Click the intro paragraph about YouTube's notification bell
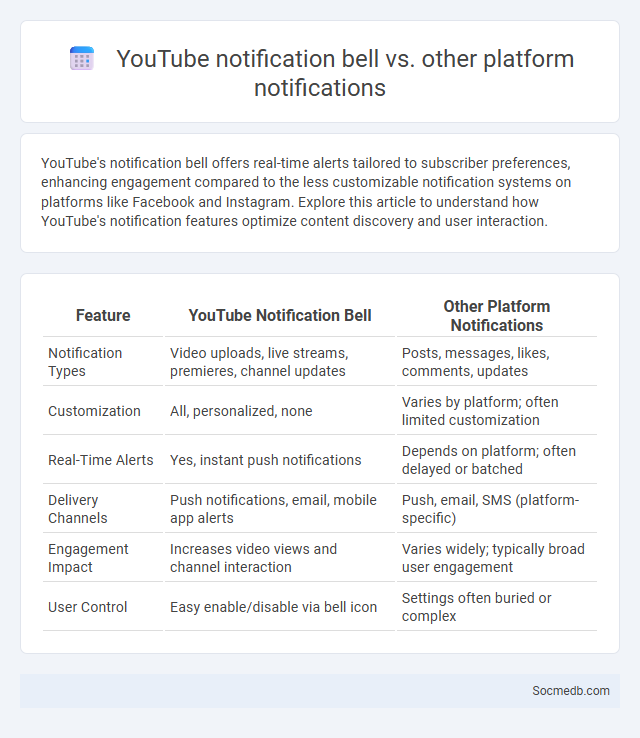 [x=306, y=192]
